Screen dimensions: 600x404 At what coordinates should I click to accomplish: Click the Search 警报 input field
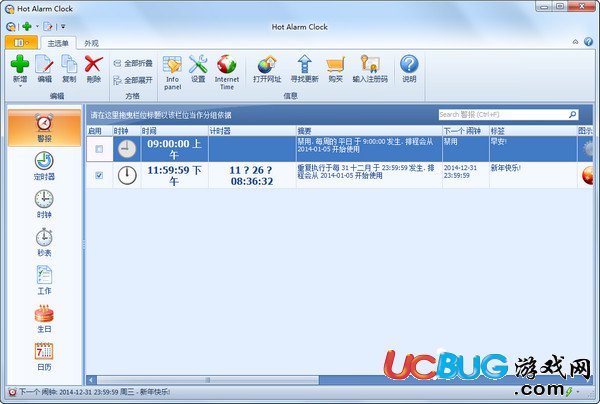(x=503, y=114)
